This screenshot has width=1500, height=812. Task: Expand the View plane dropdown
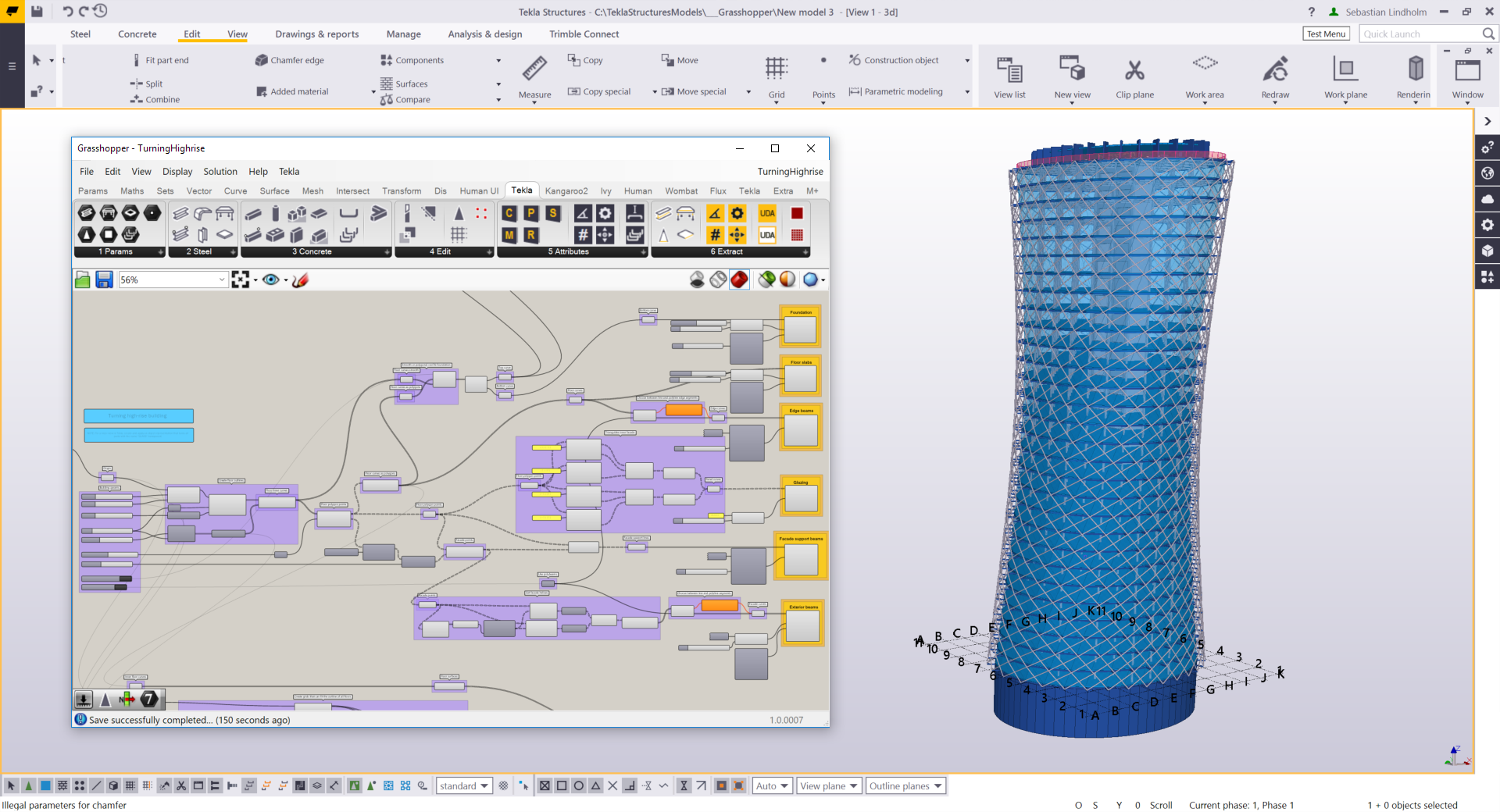[x=829, y=786]
